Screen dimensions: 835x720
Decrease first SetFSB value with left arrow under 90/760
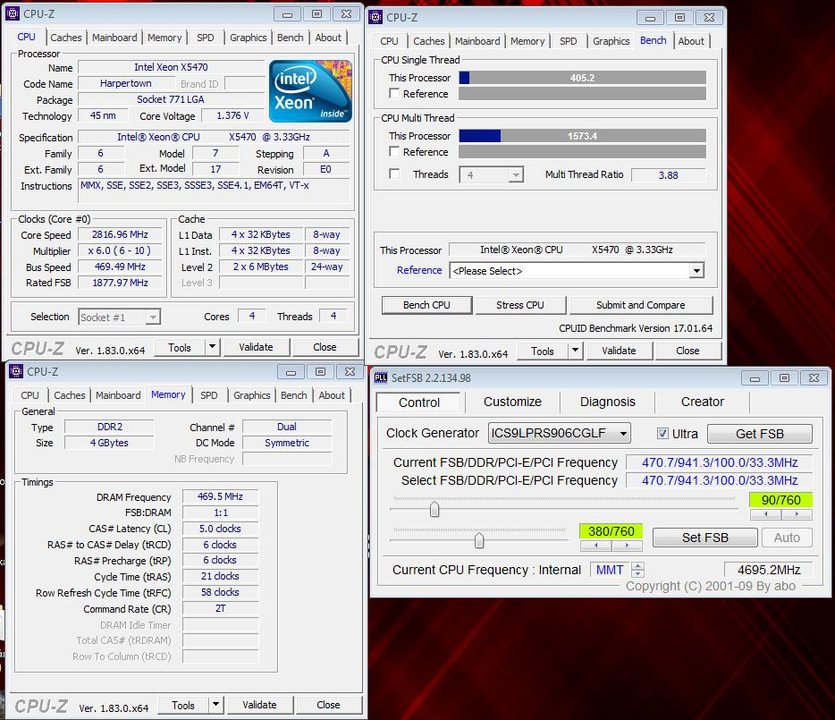(x=766, y=514)
